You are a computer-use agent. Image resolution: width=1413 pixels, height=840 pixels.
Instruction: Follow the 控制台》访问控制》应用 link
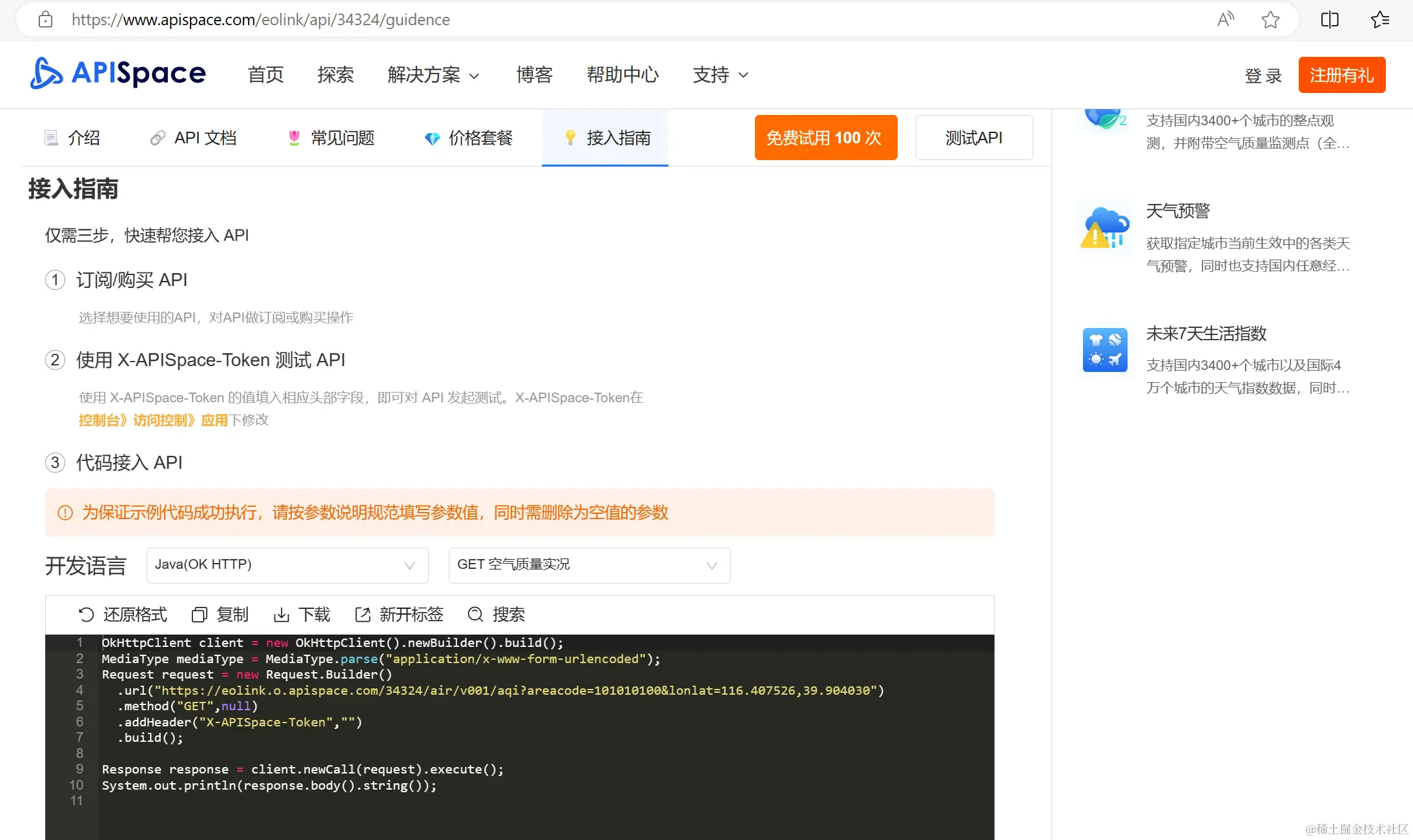pyautogui.click(x=153, y=420)
